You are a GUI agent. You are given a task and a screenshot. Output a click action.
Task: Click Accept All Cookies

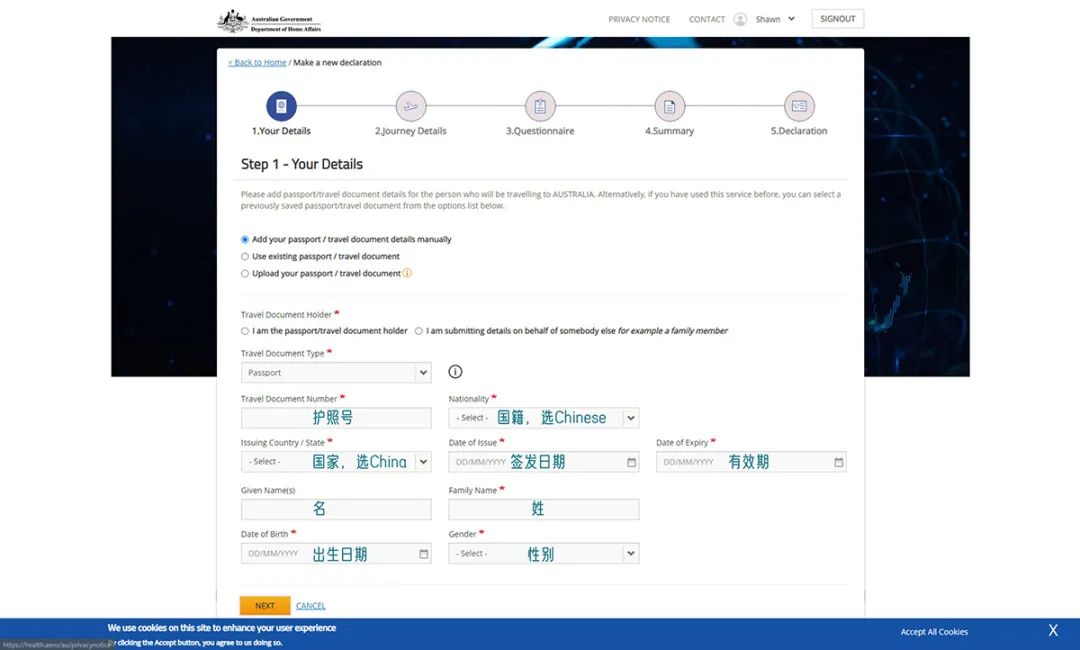934,631
